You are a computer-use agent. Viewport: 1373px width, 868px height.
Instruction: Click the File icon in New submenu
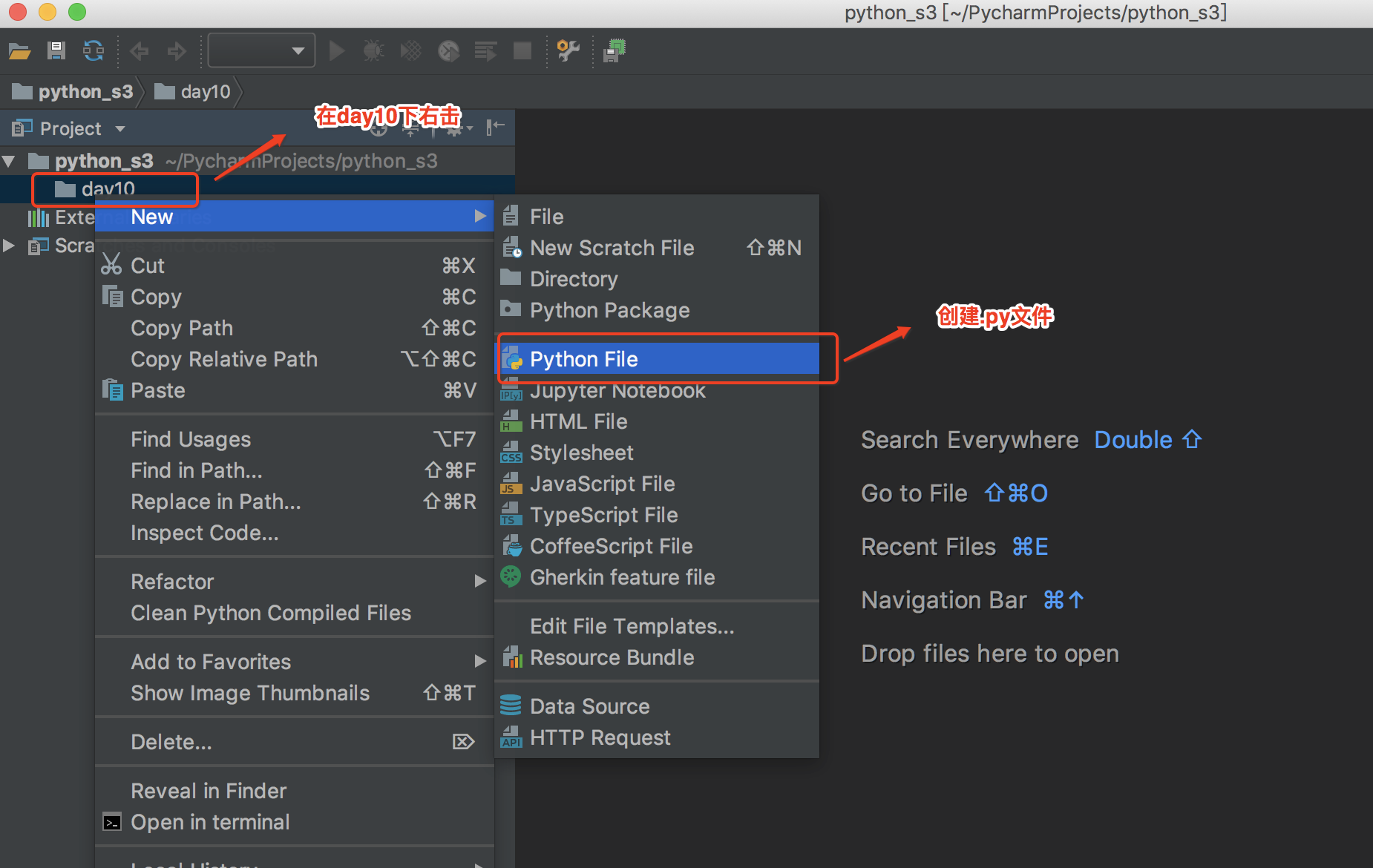pos(511,216)
